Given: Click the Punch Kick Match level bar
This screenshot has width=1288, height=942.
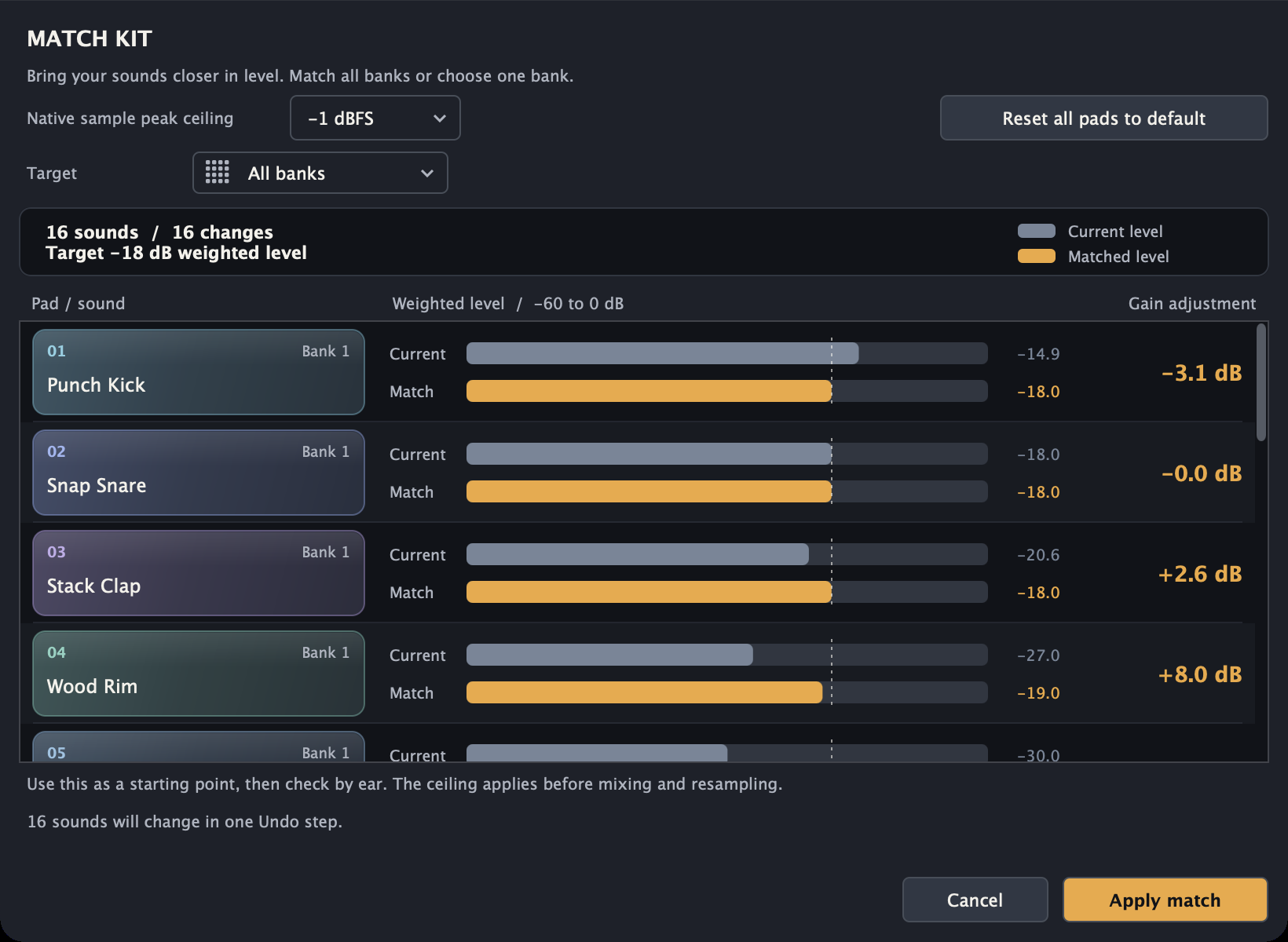Looking at the screenshot, I should (x=727, y=391).
